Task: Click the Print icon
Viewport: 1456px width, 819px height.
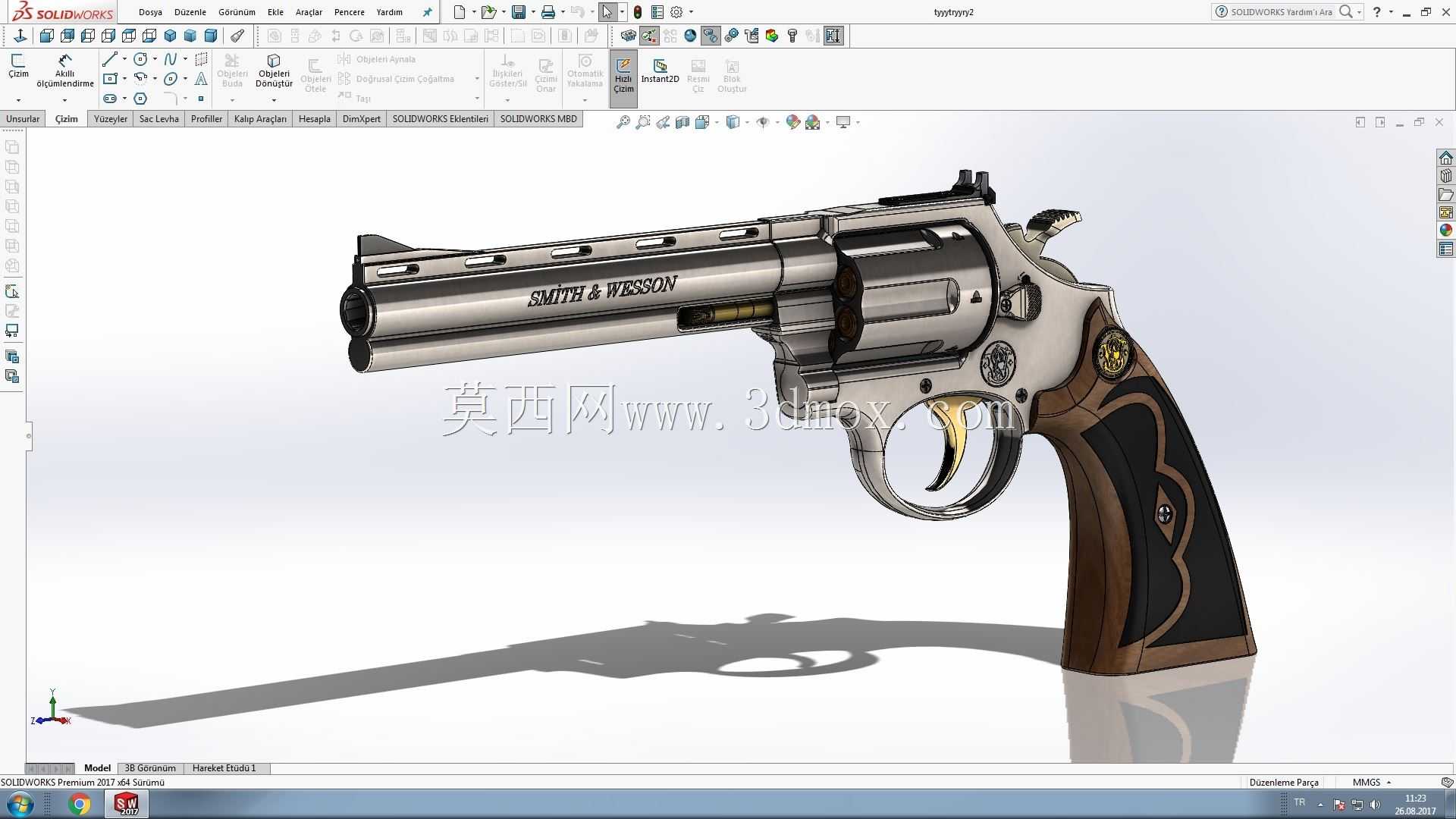Action: click(x=548, y=12)
